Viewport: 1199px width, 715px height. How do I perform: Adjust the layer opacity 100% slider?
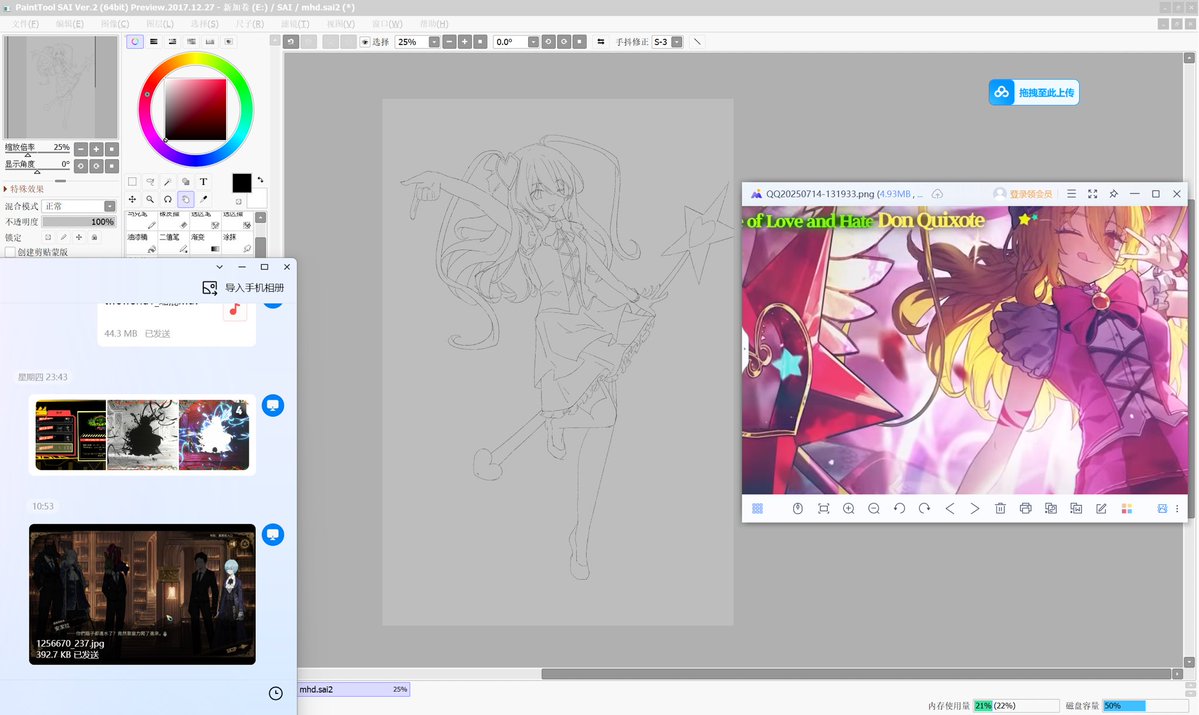[79, 222]
